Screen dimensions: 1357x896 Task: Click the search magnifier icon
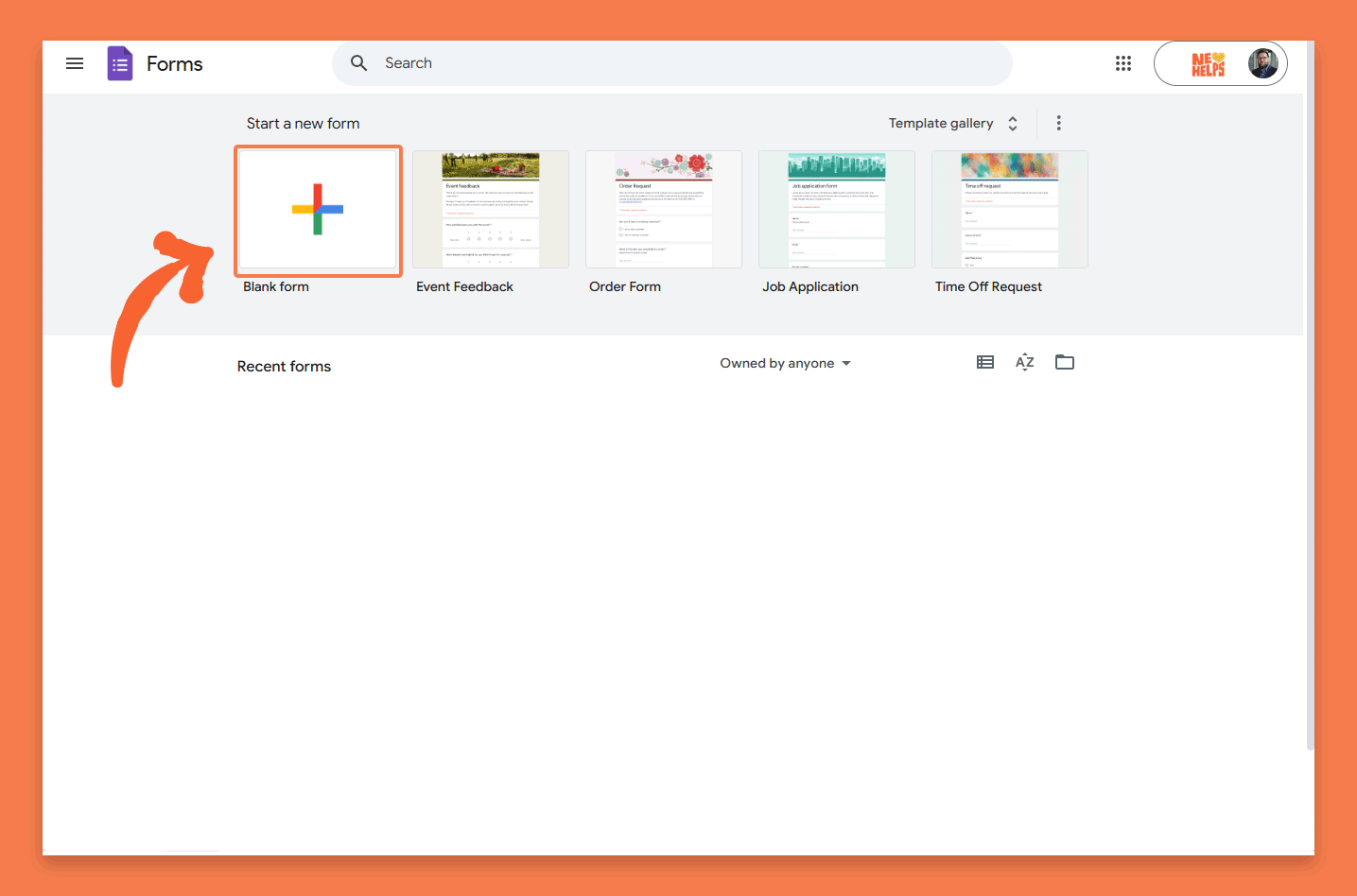358,63
